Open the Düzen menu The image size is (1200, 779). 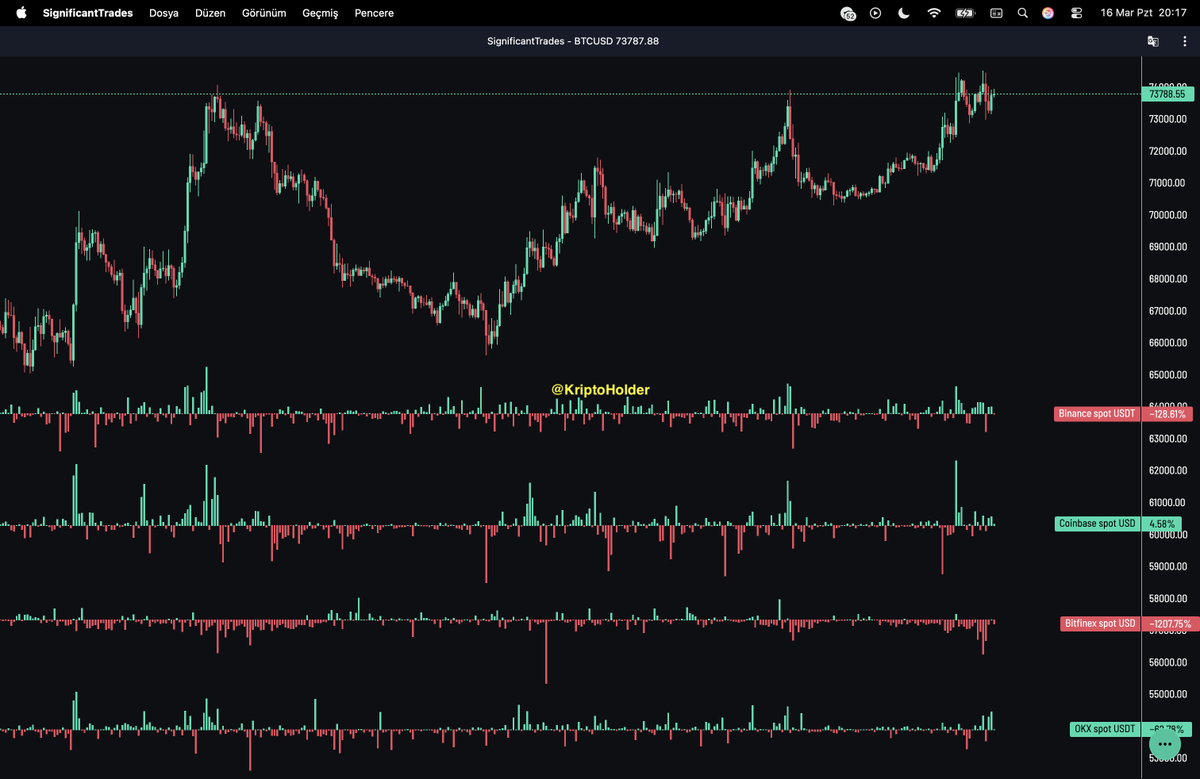click(210, 13)
